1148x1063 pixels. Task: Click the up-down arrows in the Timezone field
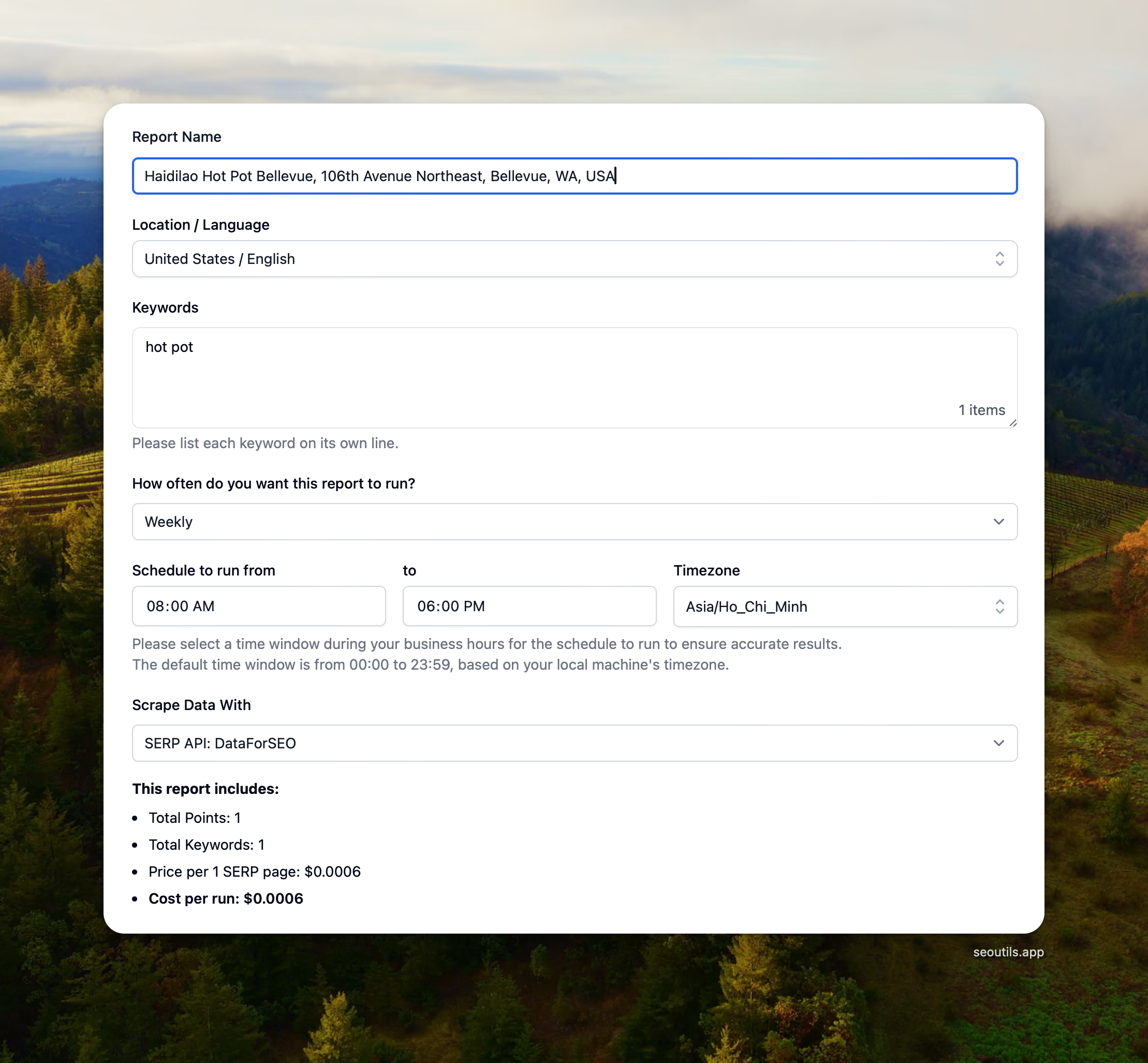click(x=999, y=607)
